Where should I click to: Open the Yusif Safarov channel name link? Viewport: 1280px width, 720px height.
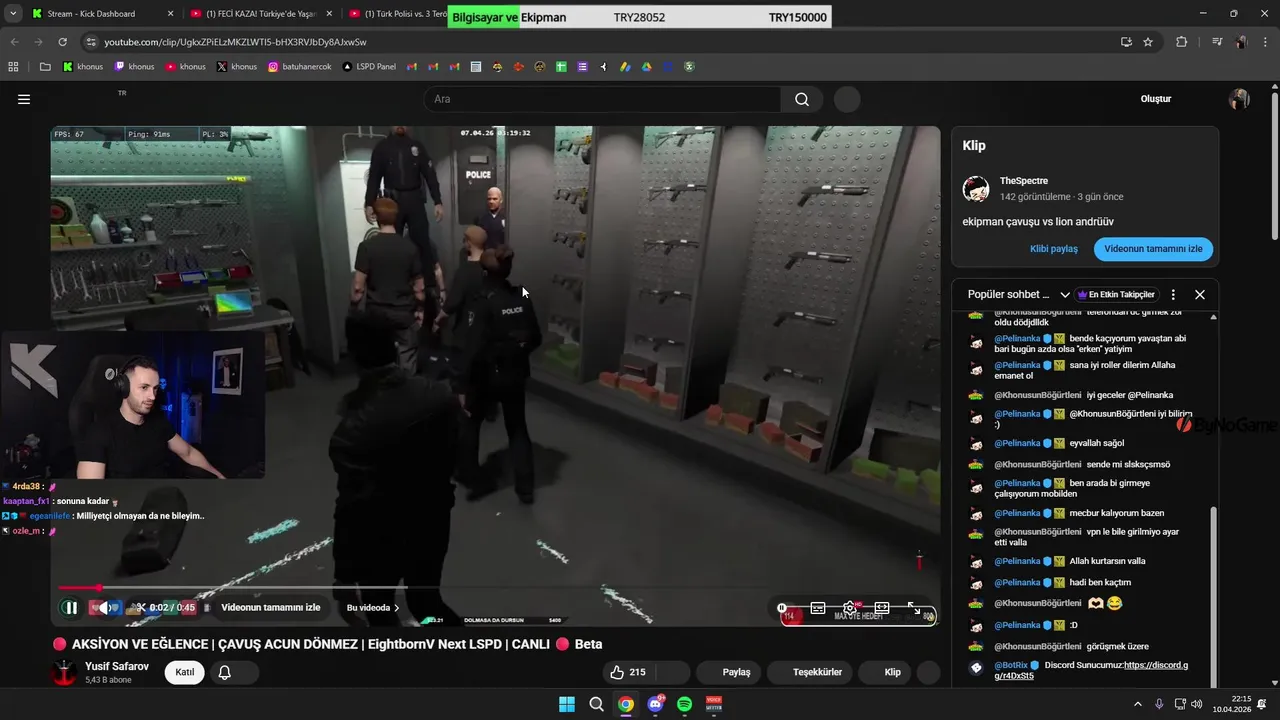[117, 666]
